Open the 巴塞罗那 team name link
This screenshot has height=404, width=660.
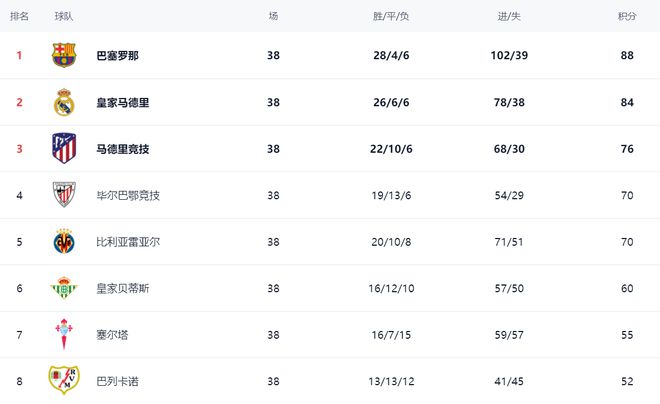click(118, 56)
